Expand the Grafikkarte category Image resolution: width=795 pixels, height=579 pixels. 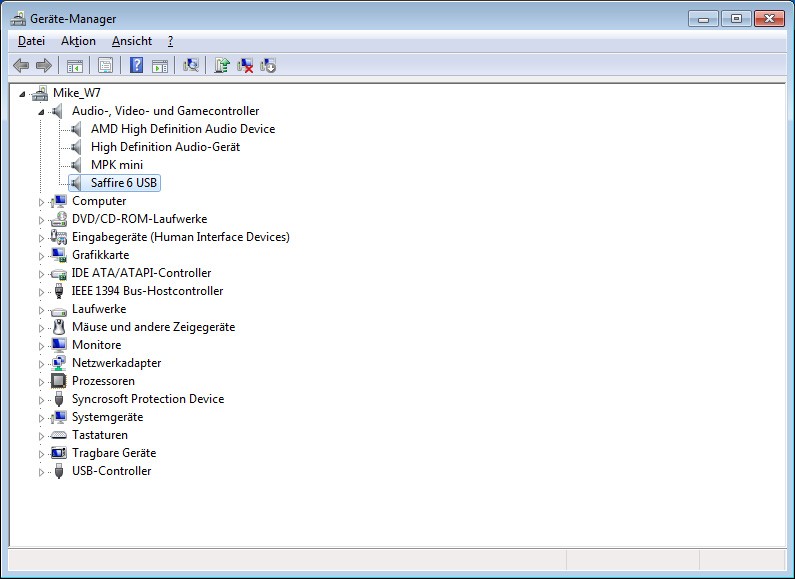41,256
